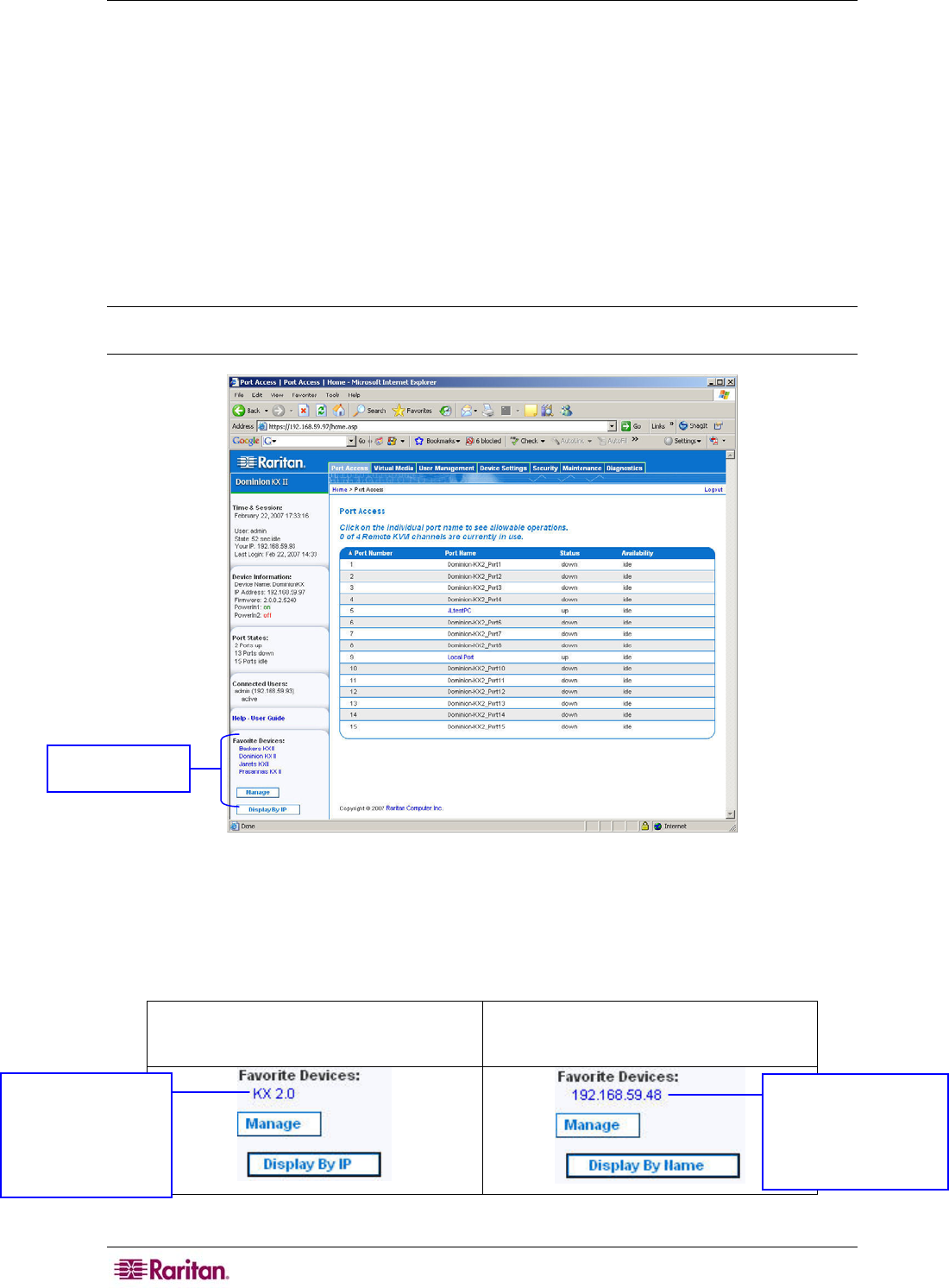Image resolution: width=949 pixels, height=1288 pixels.
Task: Expand the Links bar chevron
Action: click(x=672, y=425)
